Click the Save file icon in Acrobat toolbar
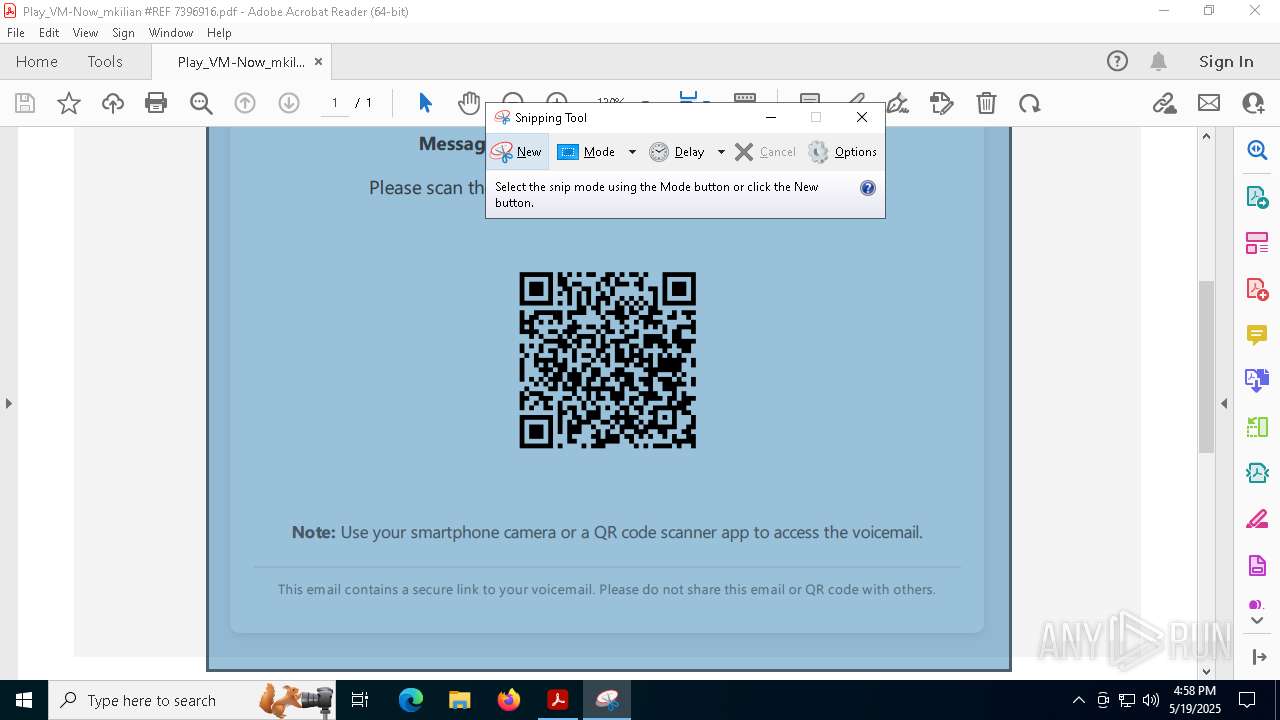 click(x=25, y=103)
